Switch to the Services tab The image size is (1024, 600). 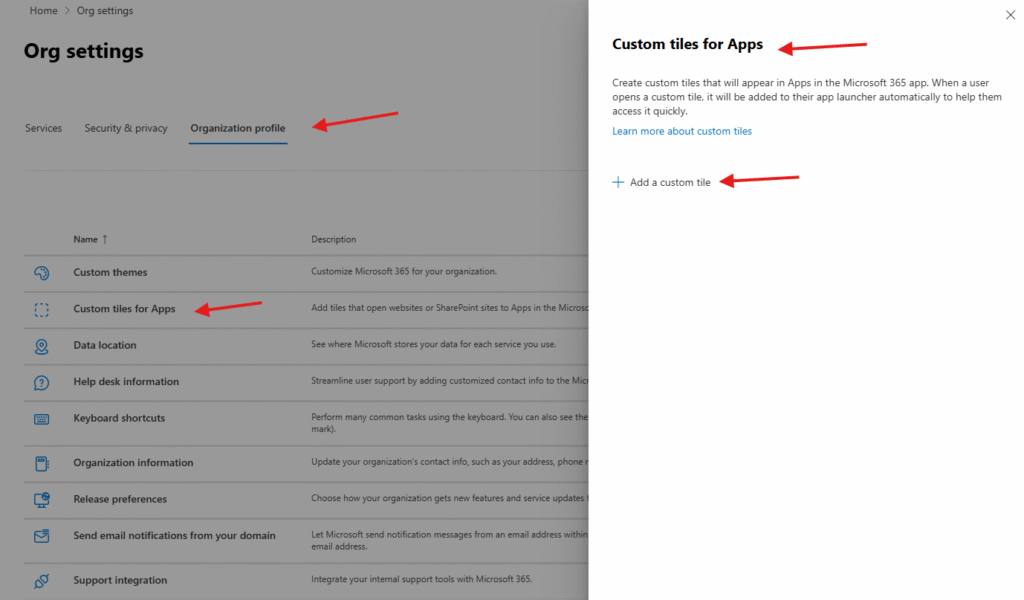click(x=43, y=128)
